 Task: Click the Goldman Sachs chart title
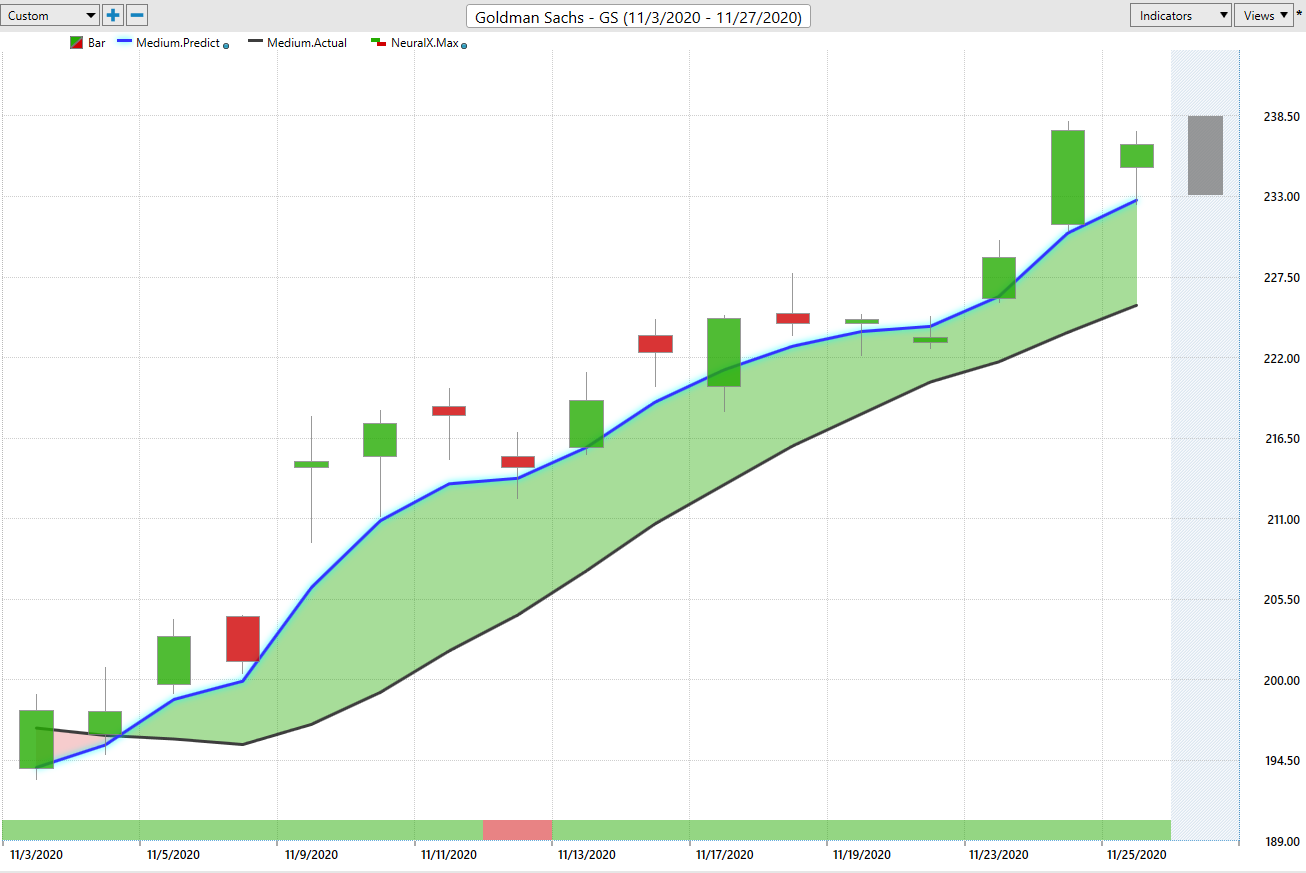pos(638,17)
